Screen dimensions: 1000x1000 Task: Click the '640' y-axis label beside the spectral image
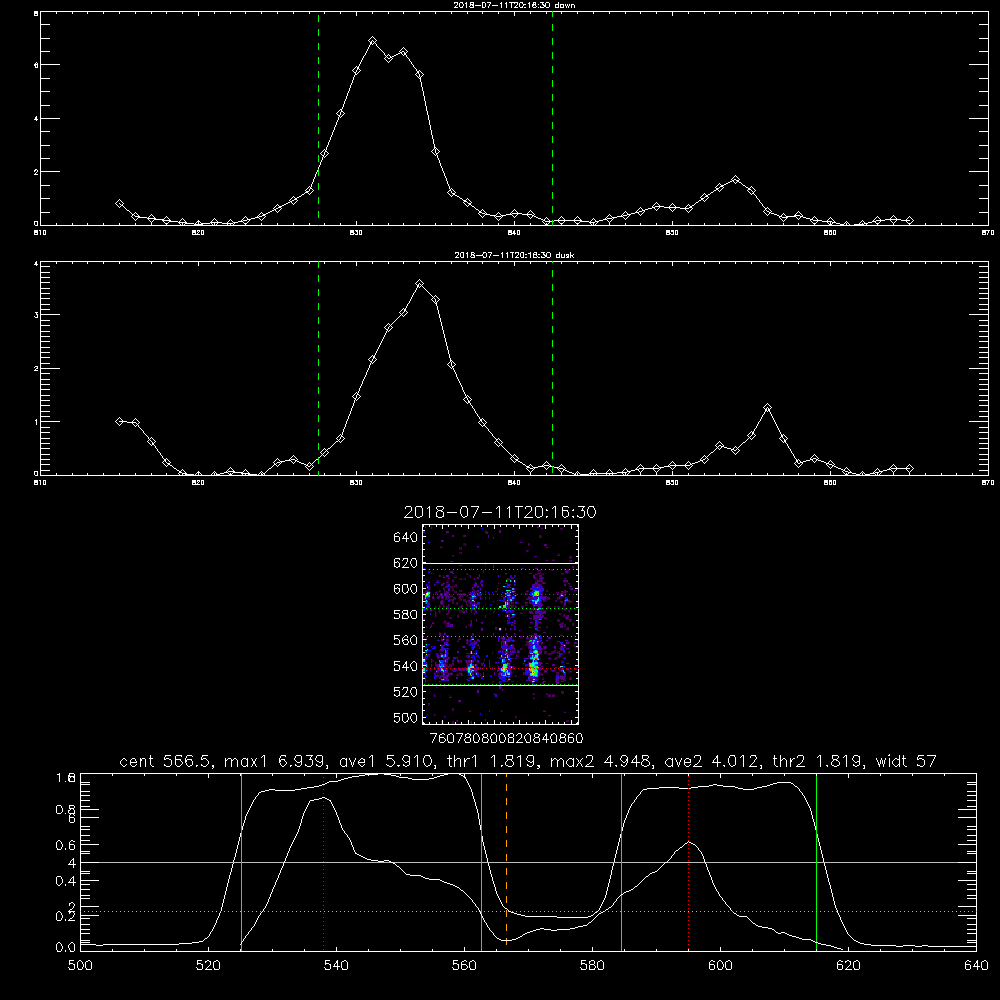pos(406,538)
